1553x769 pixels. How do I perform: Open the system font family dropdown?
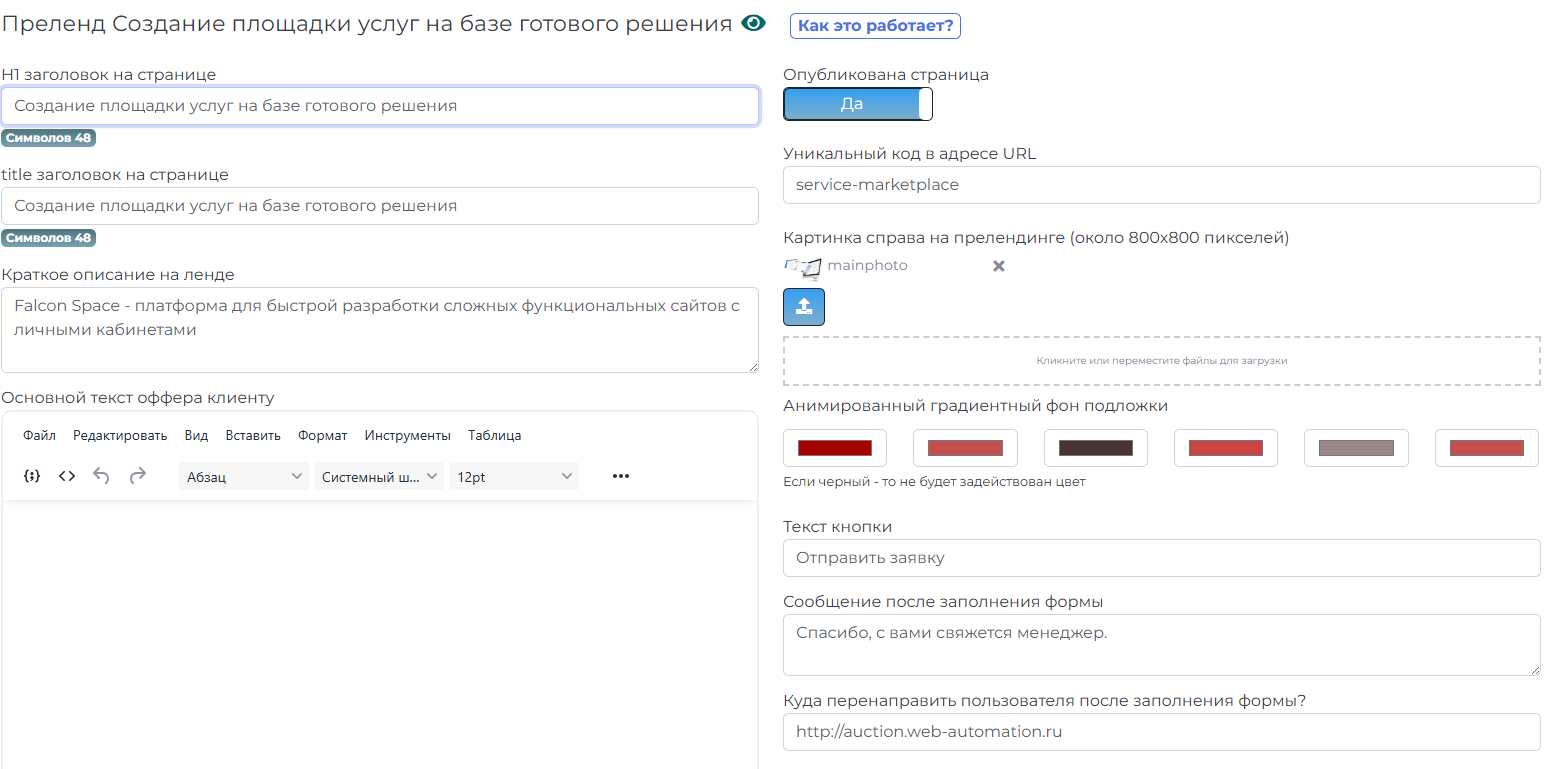[x=379, y=477]
